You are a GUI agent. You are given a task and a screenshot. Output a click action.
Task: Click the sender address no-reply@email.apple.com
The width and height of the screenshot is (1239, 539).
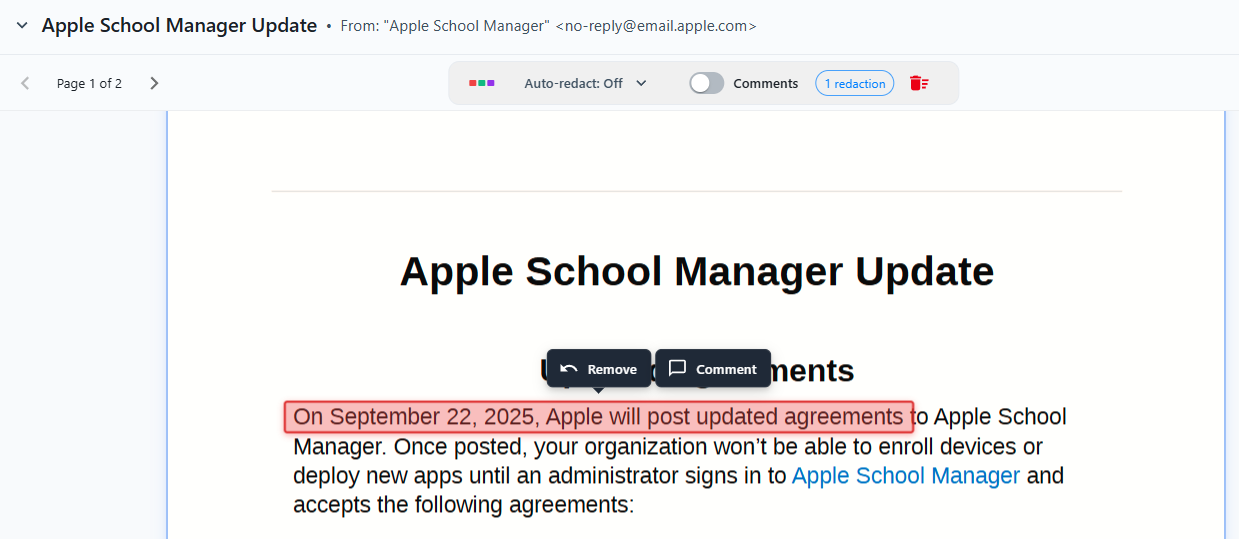click(x=656, y=26)
